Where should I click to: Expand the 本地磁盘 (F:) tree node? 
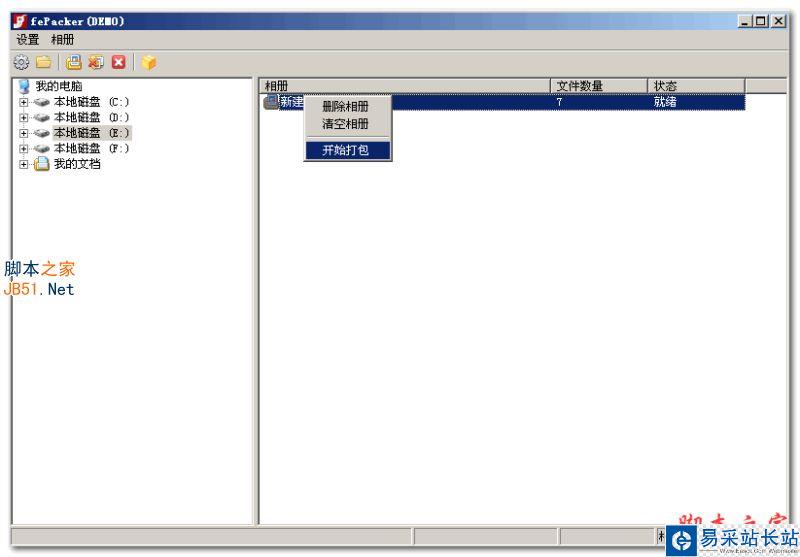click(x=23, y=148)
